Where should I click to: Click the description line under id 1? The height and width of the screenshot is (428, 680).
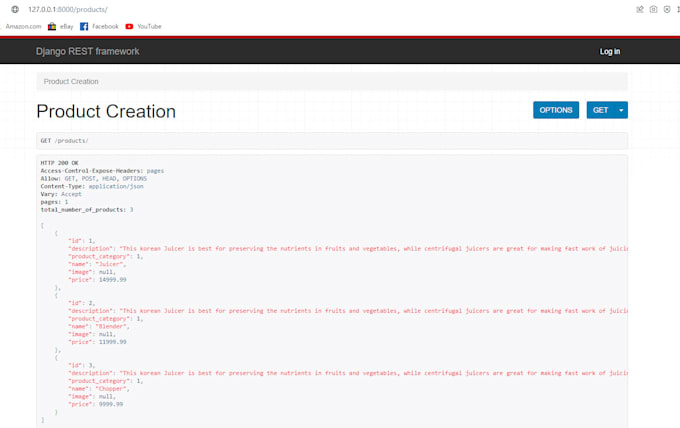(x=348, y=248)
